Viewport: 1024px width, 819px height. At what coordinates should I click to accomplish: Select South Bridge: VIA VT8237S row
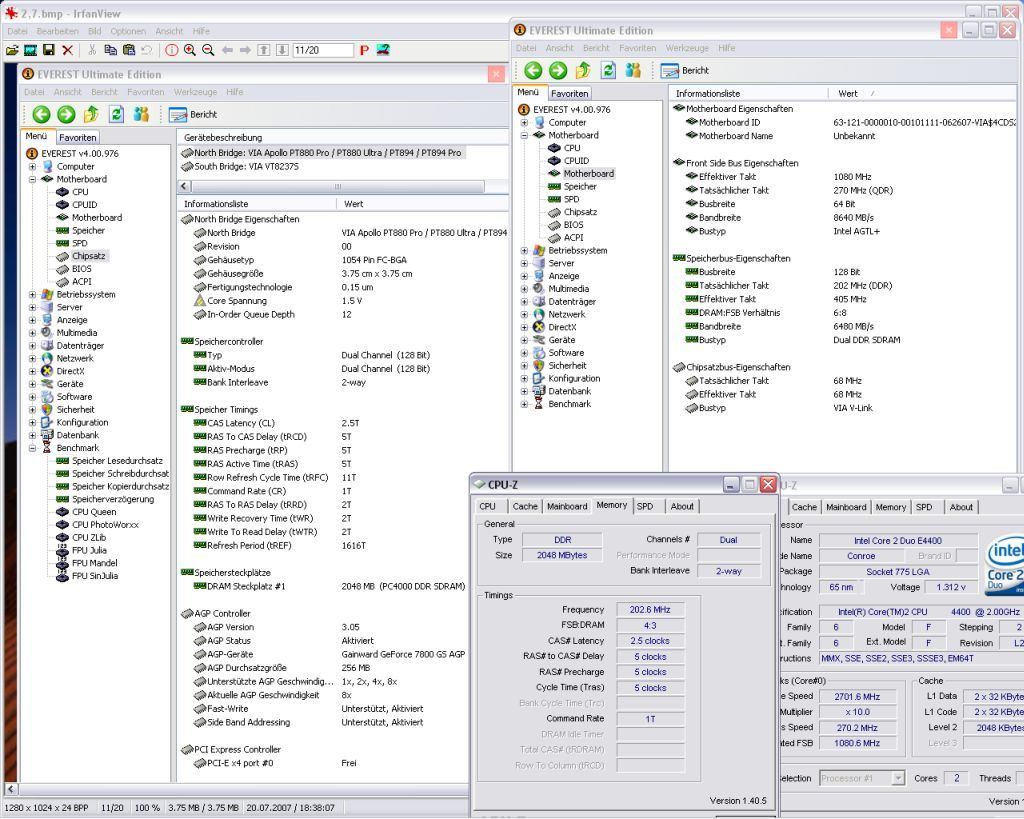[x=240, y=167]
